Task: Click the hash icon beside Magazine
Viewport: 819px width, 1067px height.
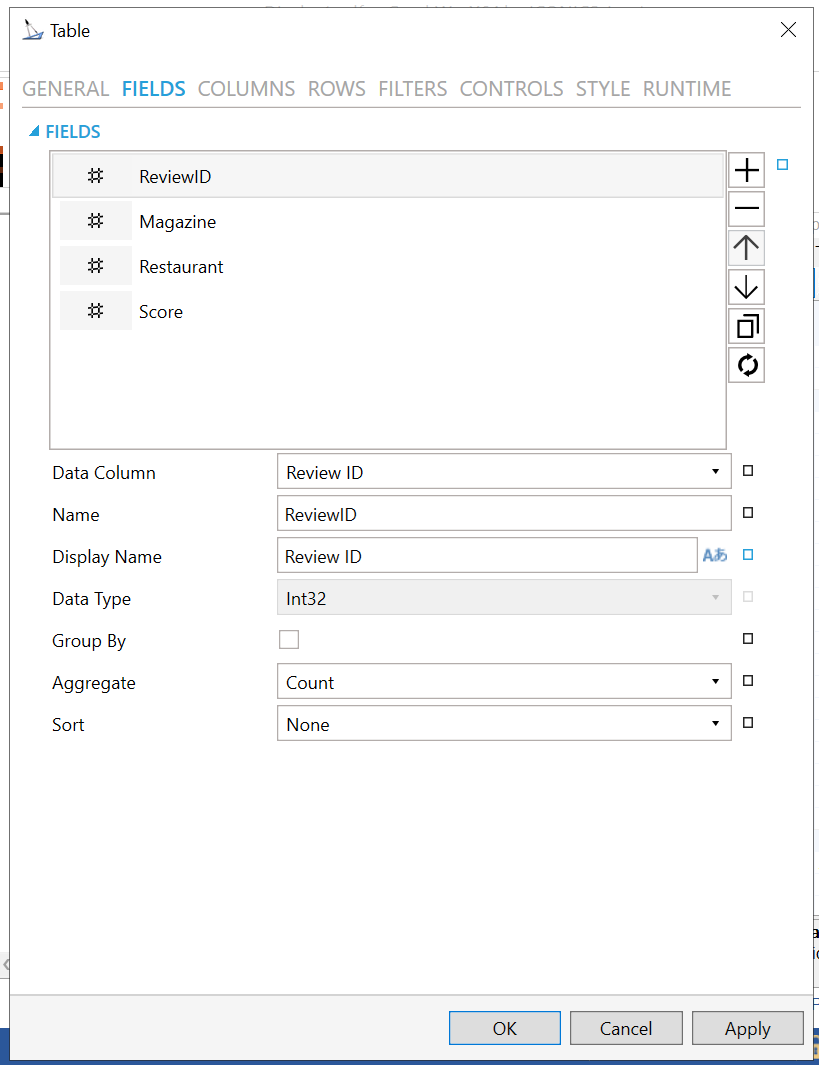Action: 96,221
